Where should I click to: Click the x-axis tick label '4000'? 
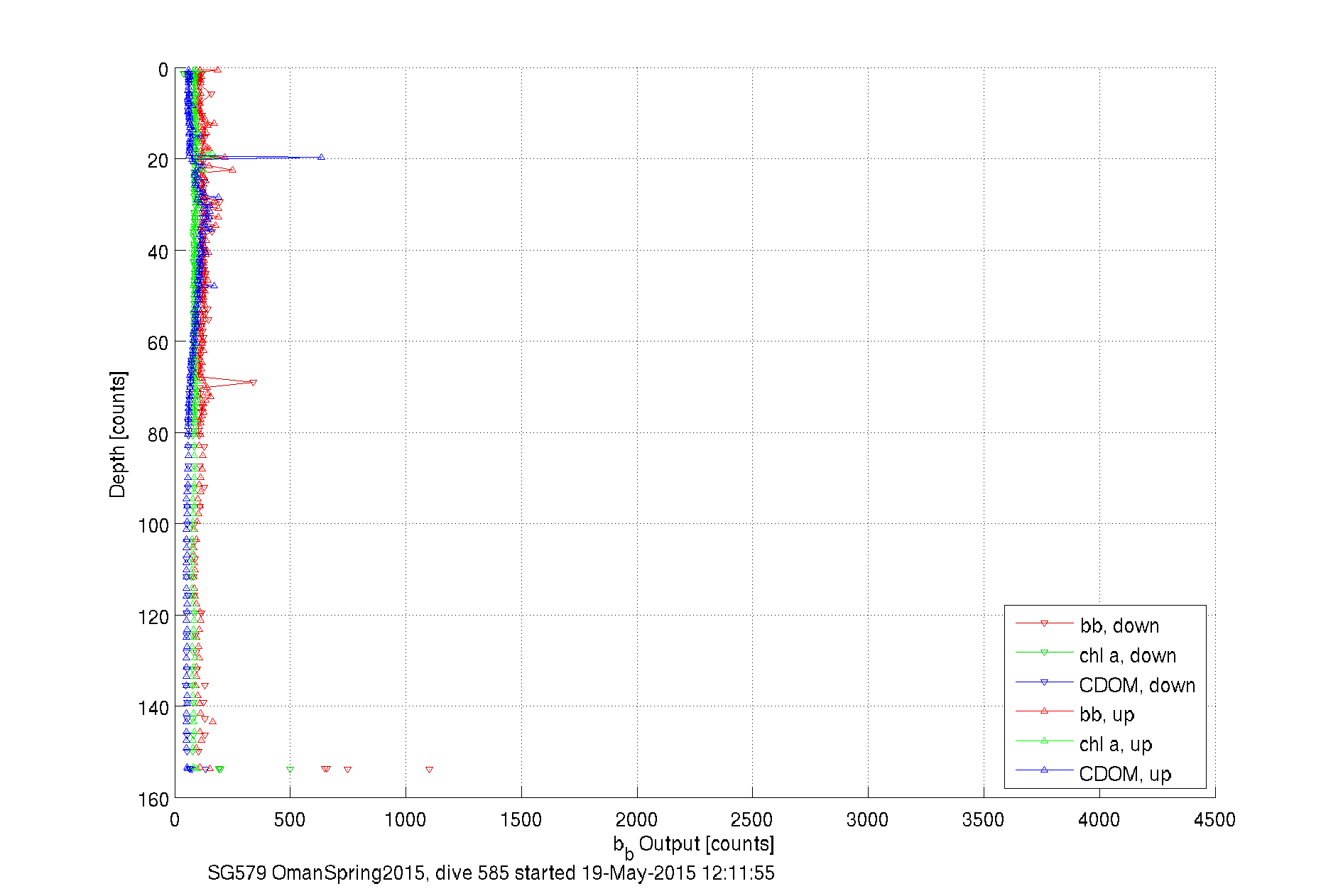click(x=1099, y=820)
